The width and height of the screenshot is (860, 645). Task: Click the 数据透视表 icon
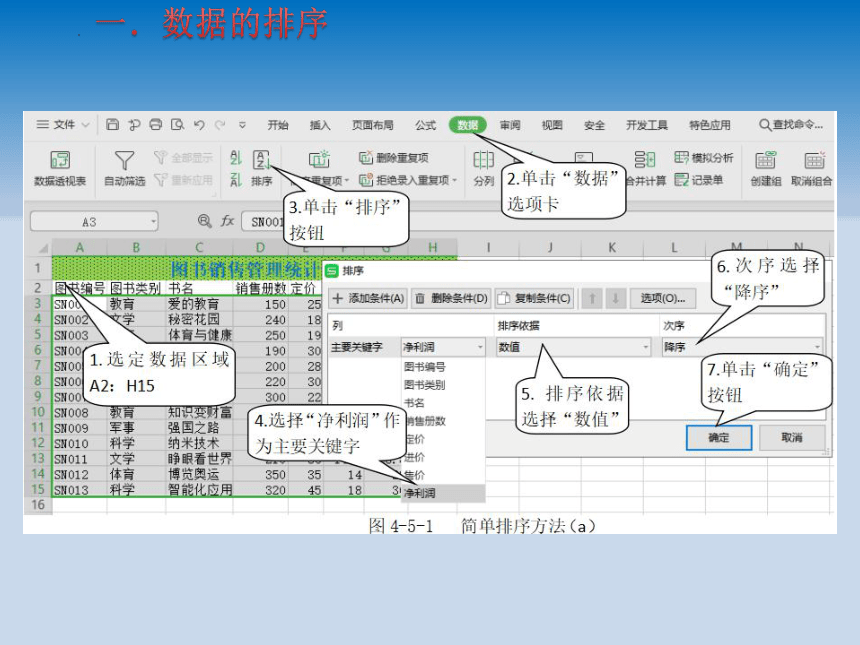coord(60,160)
